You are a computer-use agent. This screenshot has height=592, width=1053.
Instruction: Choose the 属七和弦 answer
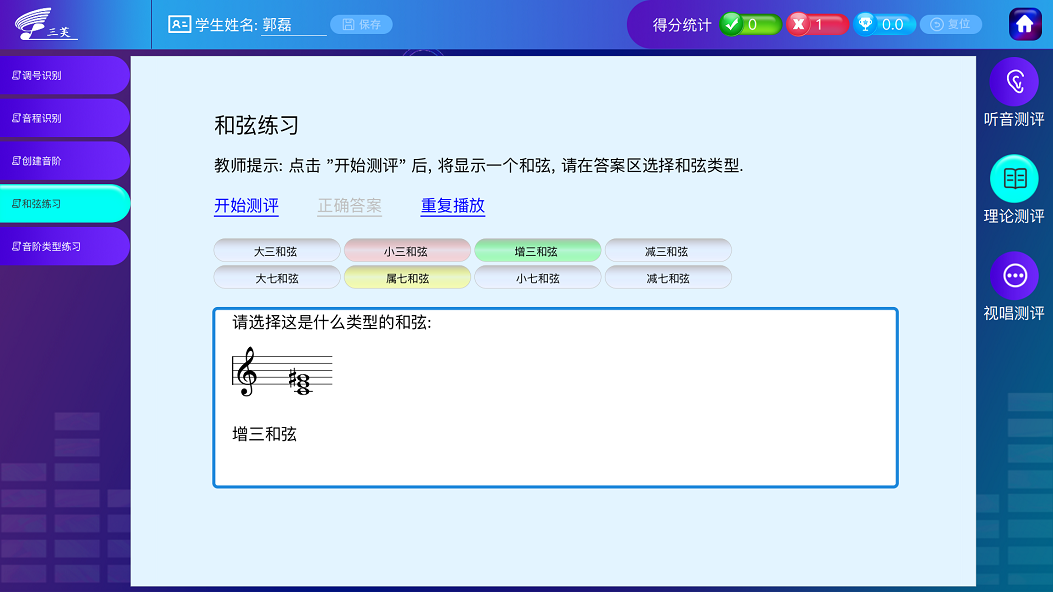407,278
